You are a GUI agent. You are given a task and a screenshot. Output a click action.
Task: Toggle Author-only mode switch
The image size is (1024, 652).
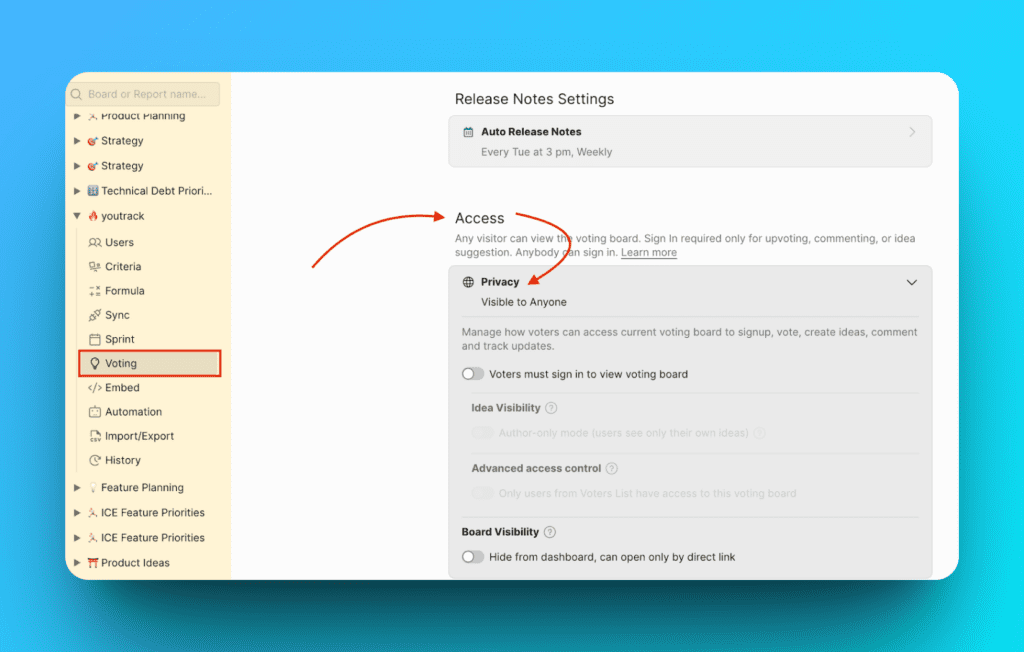click(483, 433)
